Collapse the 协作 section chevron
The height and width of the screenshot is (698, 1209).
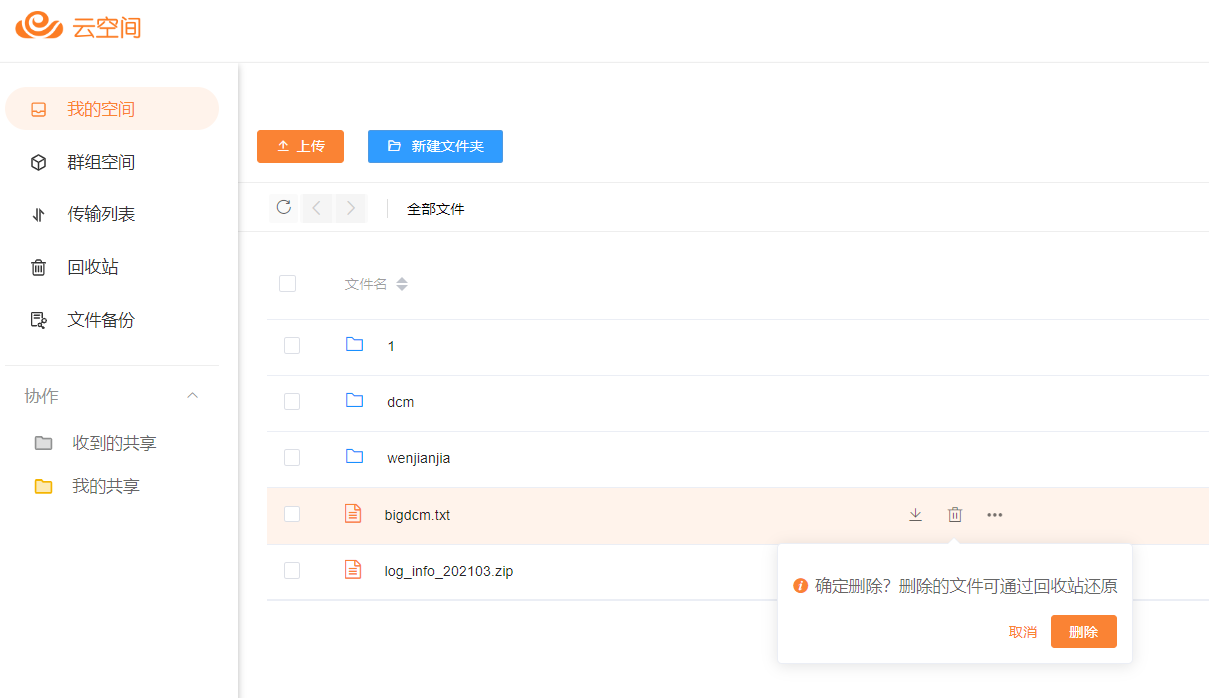coord(193,396)
